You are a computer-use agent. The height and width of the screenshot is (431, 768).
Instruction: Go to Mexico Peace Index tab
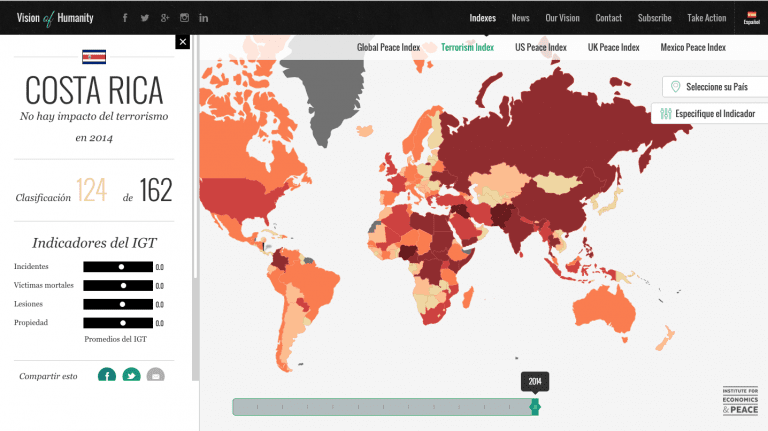pyautogui.click(x=693, y=47)
